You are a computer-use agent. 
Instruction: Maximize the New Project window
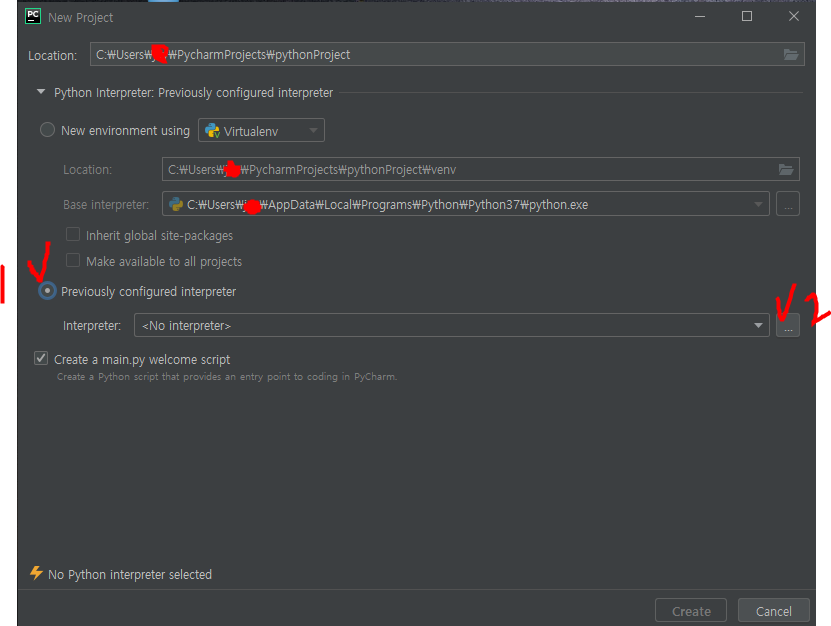click(746, 16)
